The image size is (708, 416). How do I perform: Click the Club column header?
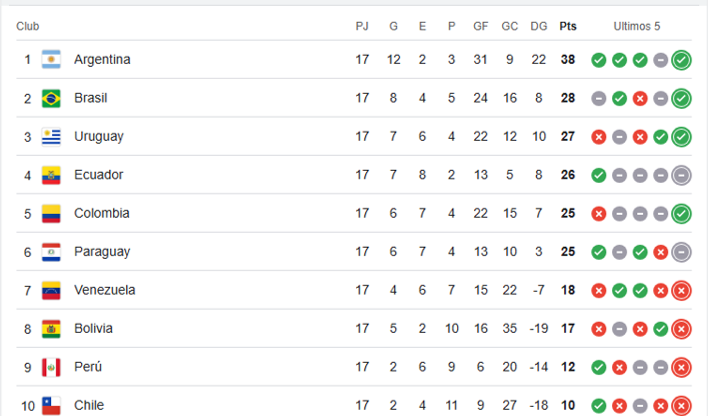[28, 26]
